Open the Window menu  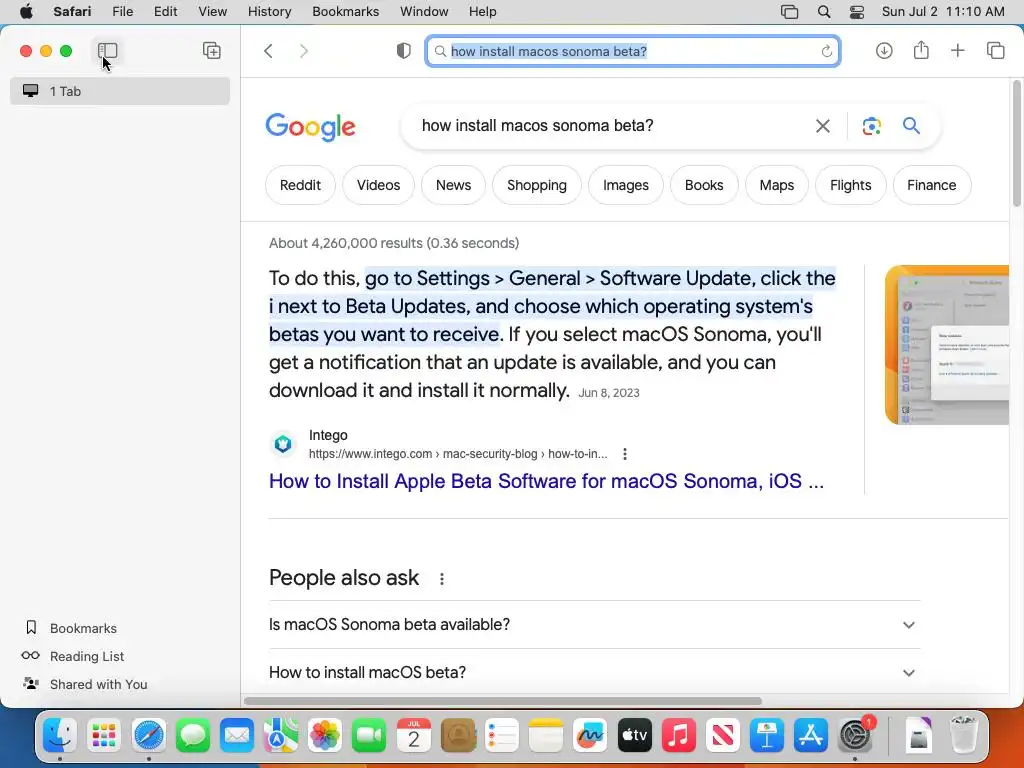424,12
